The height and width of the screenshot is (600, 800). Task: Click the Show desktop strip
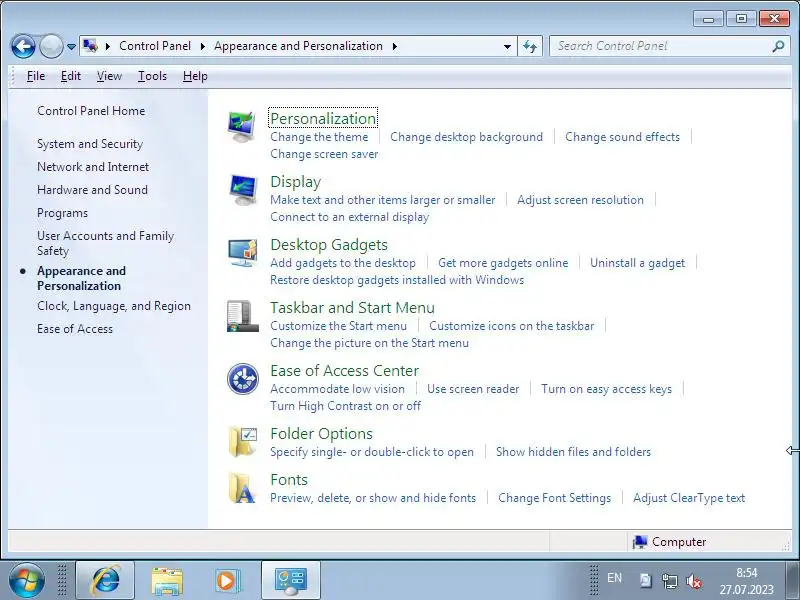pyautogui.click(x=792, y=580)
